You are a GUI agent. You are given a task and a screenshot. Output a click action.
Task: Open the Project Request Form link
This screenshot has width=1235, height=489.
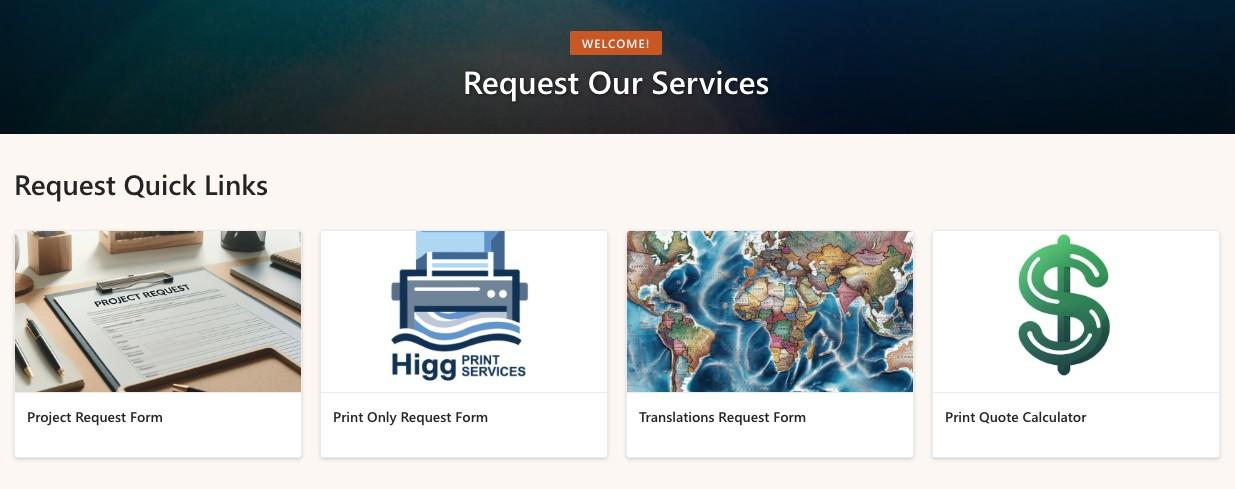pos(95,417)
